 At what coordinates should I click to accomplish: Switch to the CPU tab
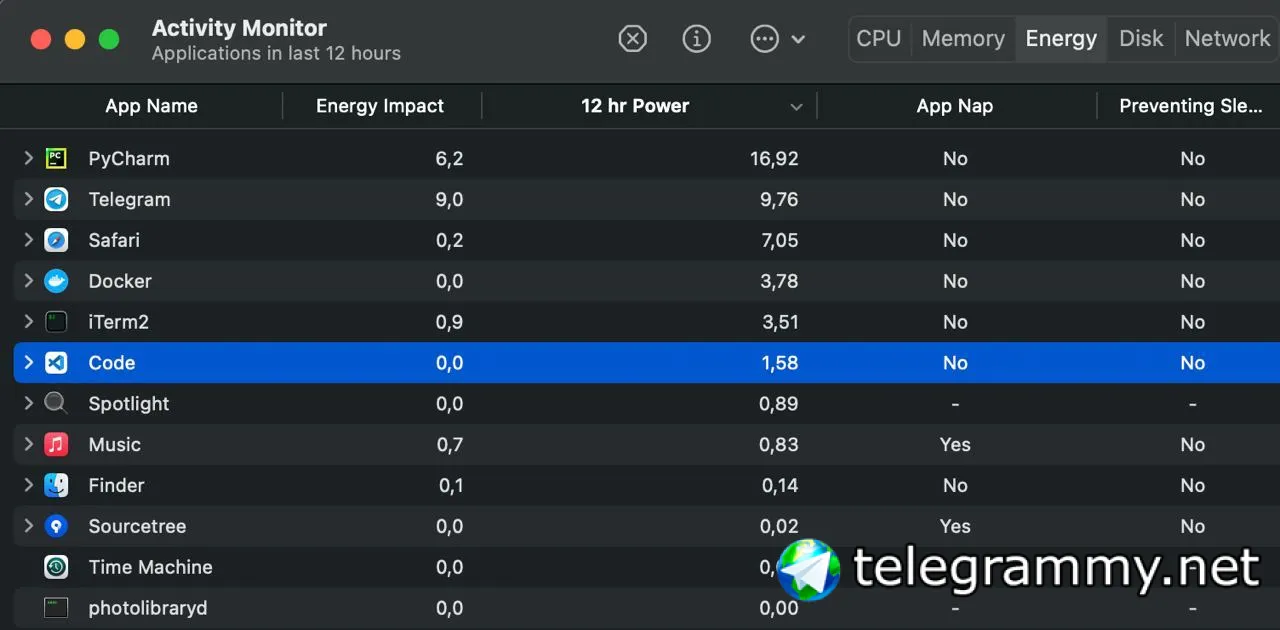(x=879, y=39)
